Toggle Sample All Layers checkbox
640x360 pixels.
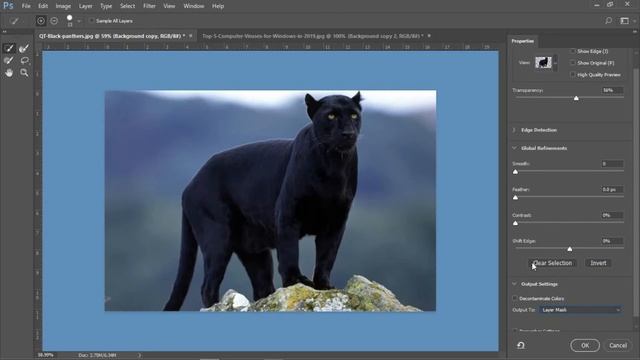pos(91,21)
